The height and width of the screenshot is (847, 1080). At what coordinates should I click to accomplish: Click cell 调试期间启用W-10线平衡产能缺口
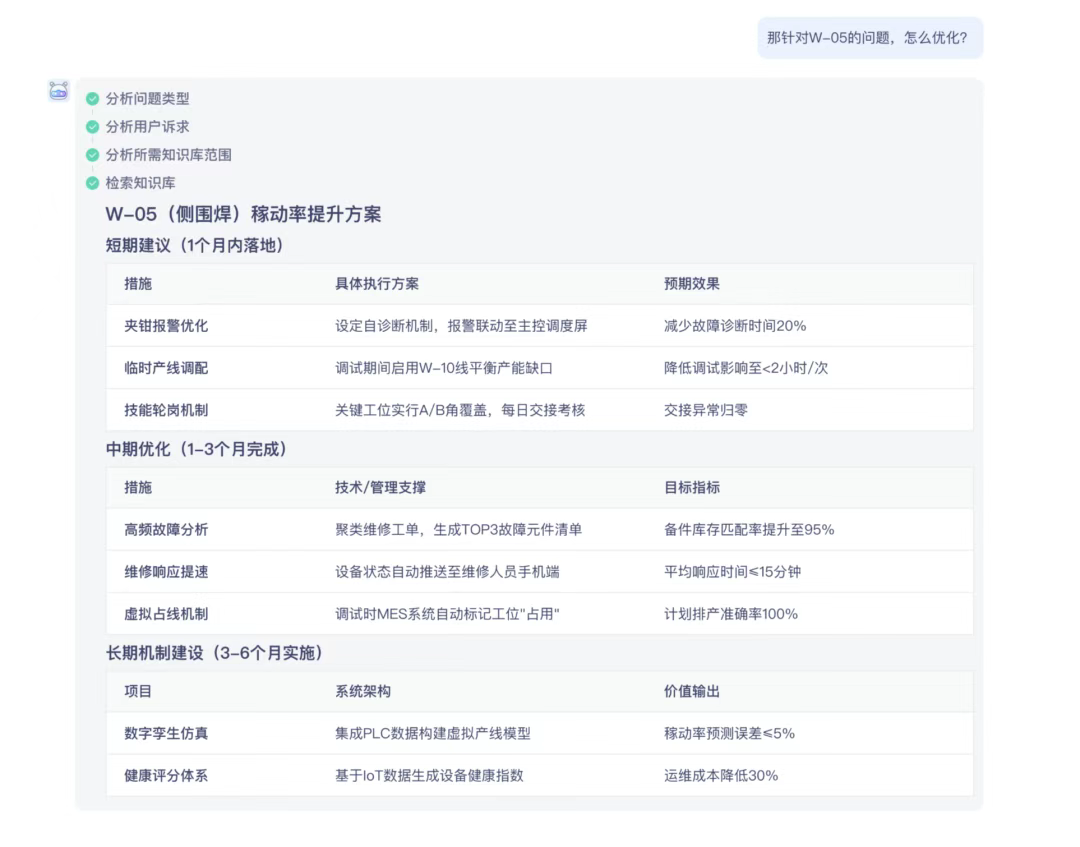click(x=444, y=368)
